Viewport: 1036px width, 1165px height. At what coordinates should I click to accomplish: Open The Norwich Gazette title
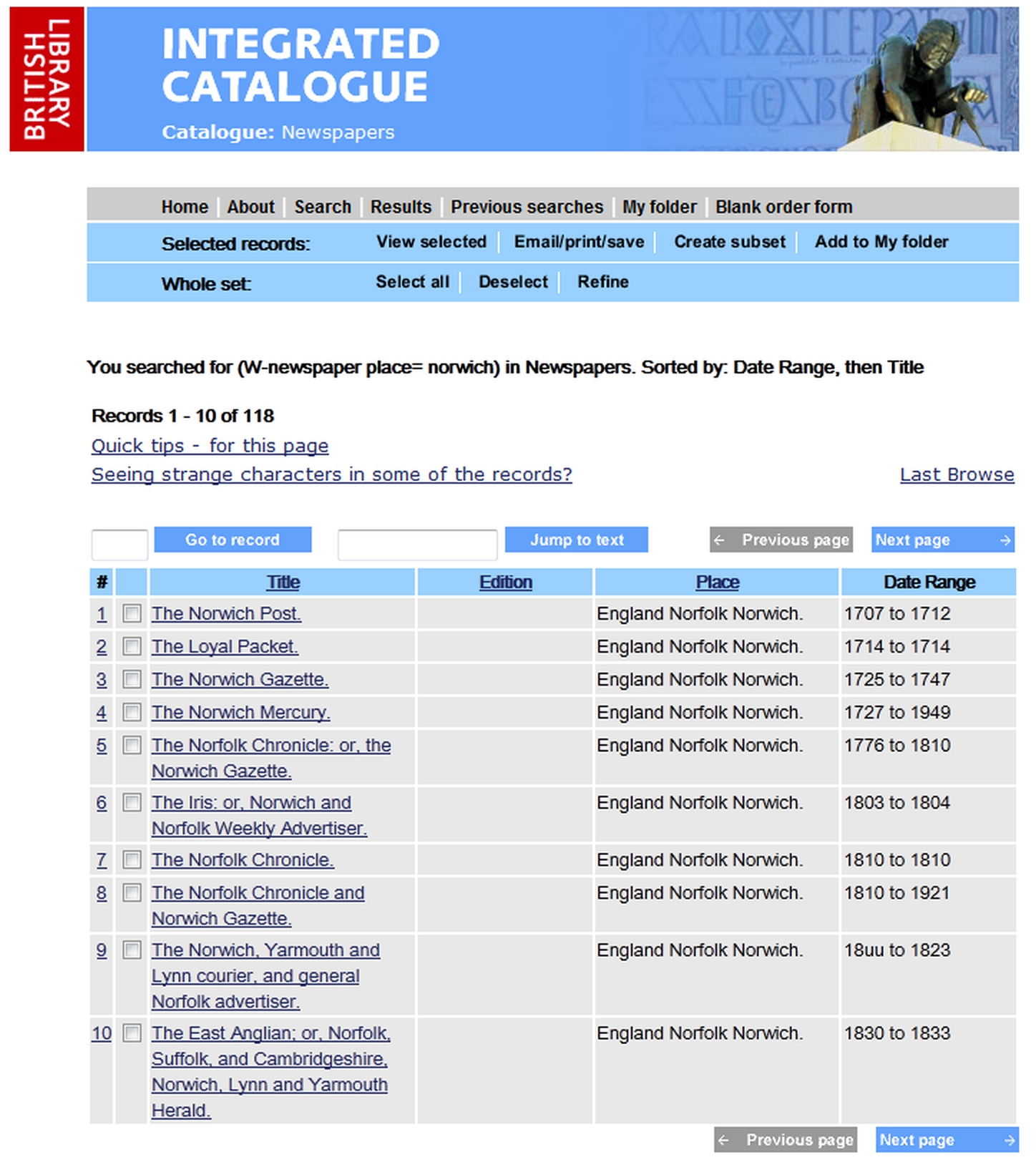(x=240, y=679)
